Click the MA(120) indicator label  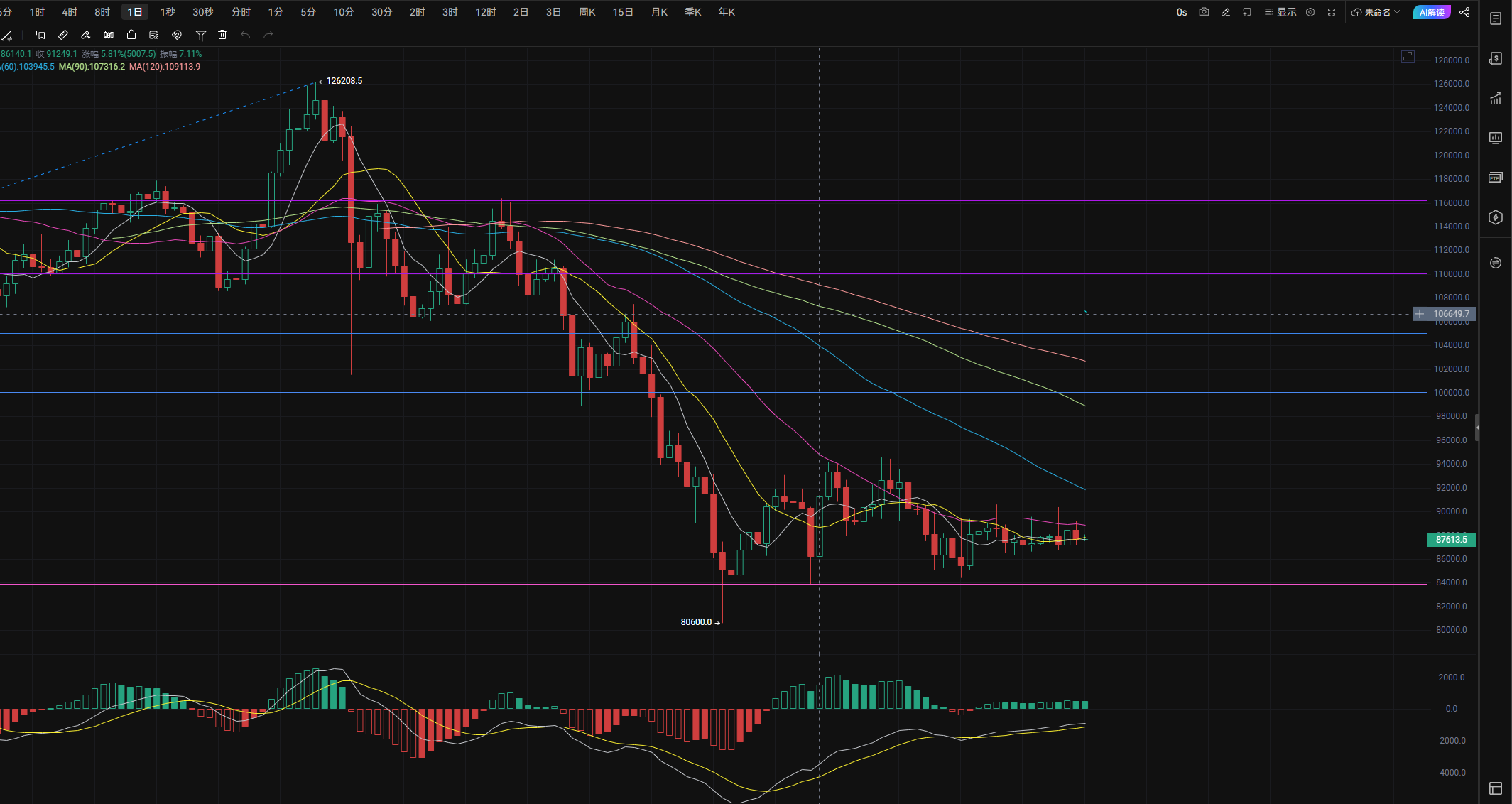[165, 67]
